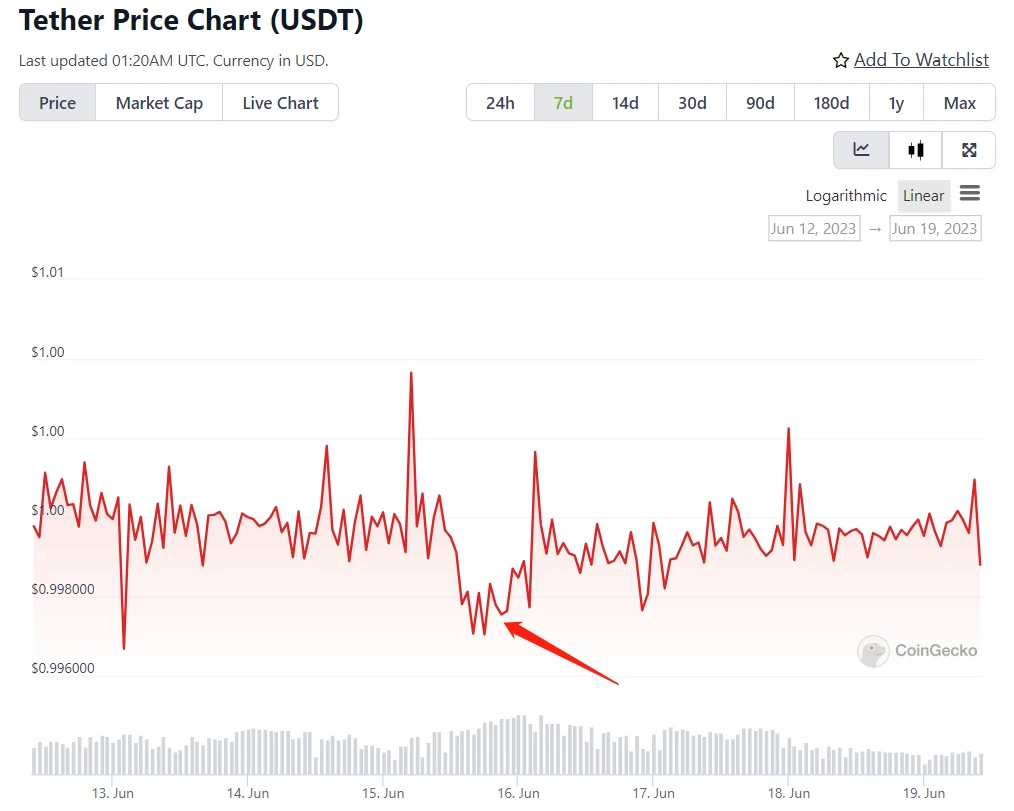
Task: Select the Max time range
Action: coord(959,103)
